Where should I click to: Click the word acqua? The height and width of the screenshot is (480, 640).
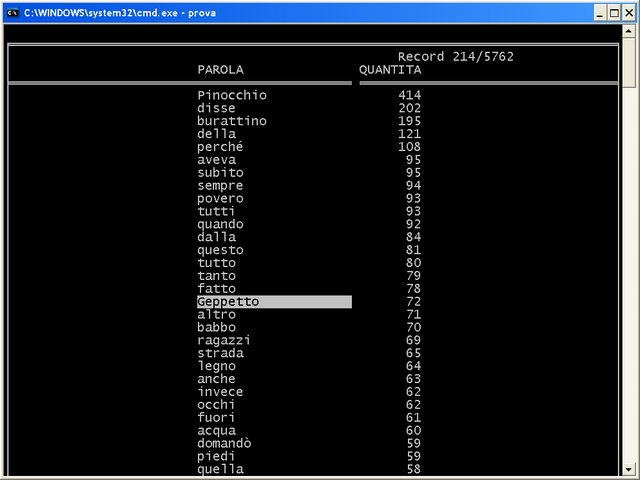point(216,431)
